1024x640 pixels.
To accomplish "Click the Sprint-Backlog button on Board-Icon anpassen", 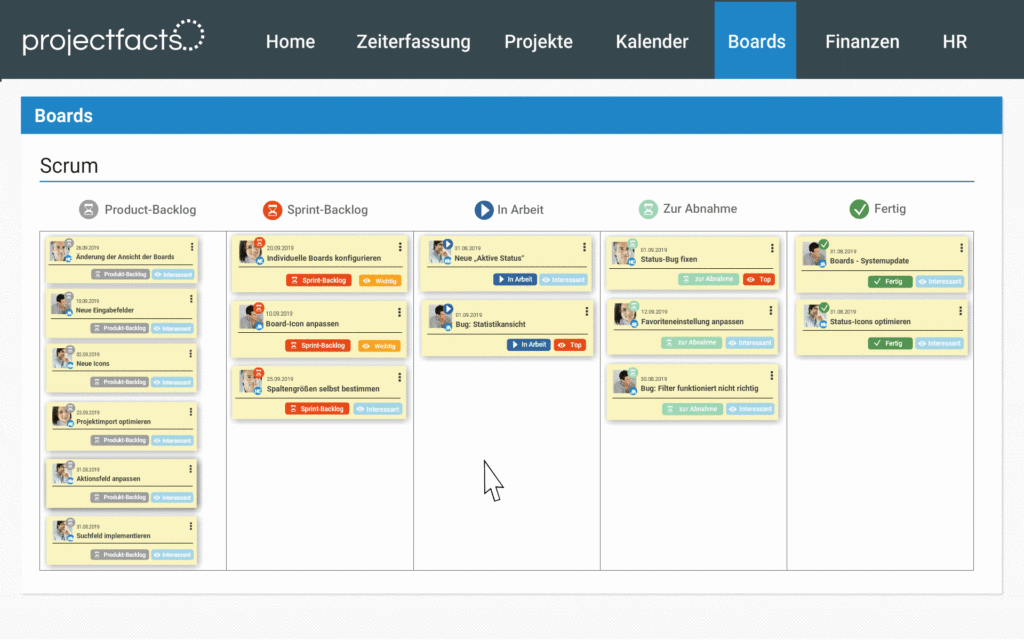I will [317, 345].
